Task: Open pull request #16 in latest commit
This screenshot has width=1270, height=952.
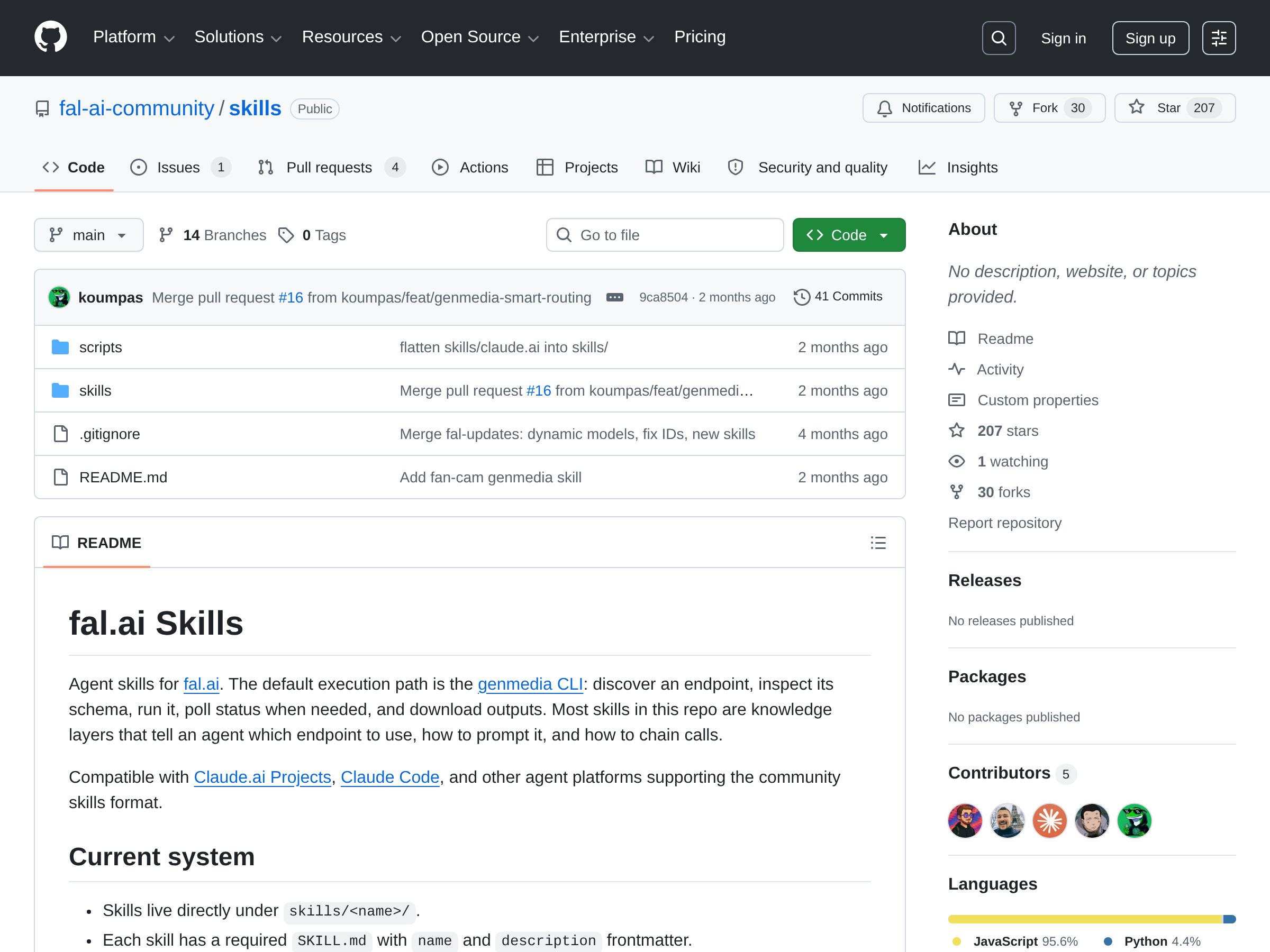Action: (291, 297)
